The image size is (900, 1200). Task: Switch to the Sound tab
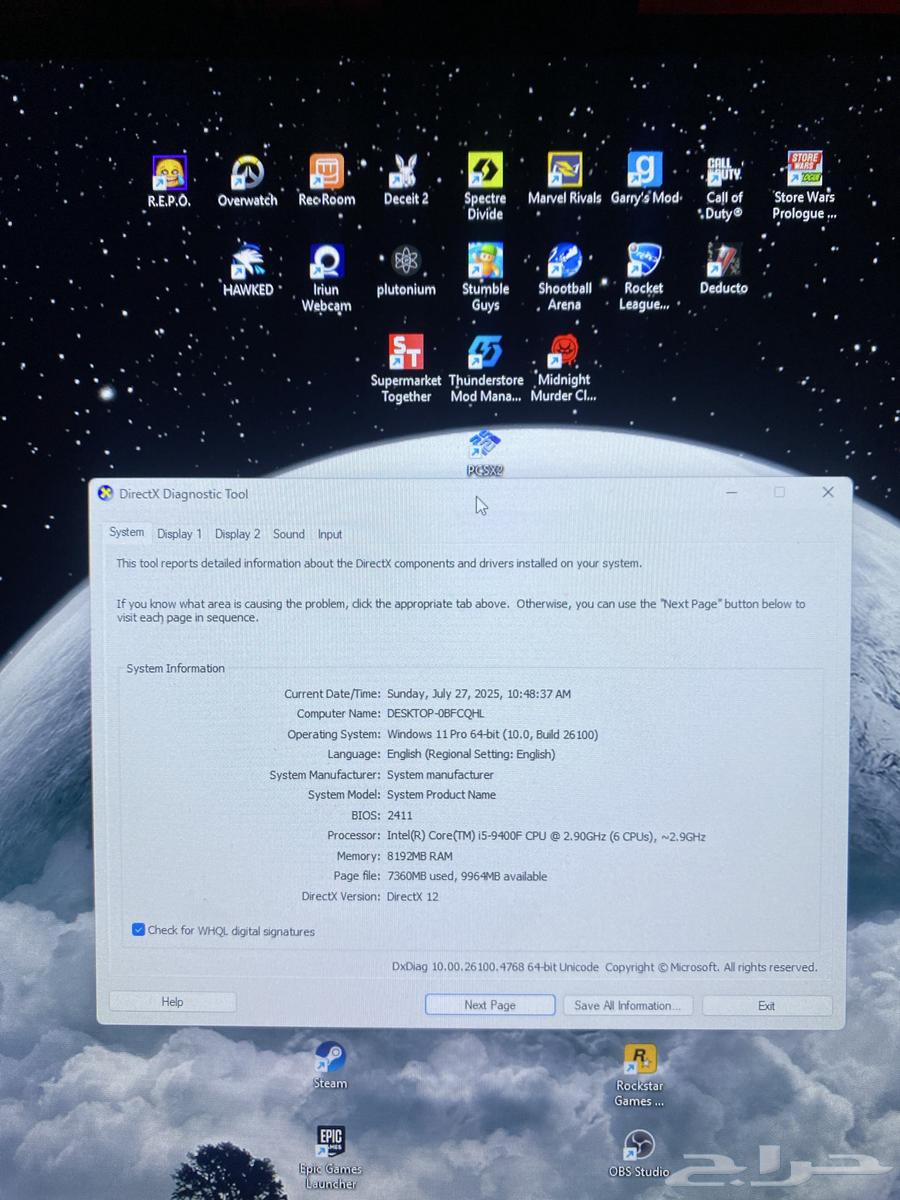[x=289, y=534]
